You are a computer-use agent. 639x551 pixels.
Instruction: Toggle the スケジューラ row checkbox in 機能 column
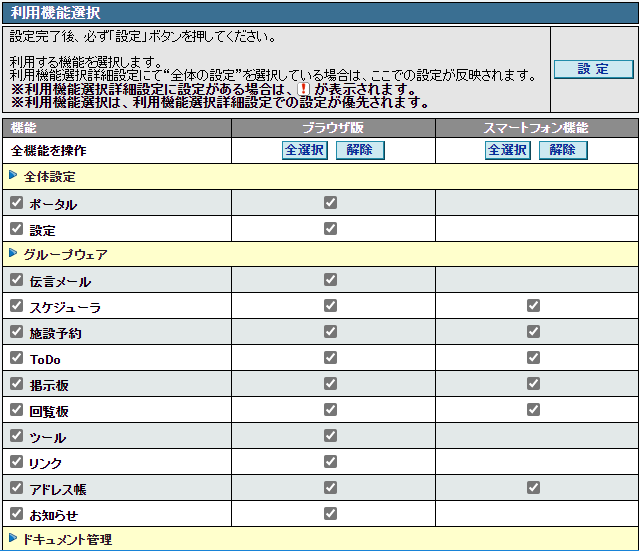click(x=16, y=306)
